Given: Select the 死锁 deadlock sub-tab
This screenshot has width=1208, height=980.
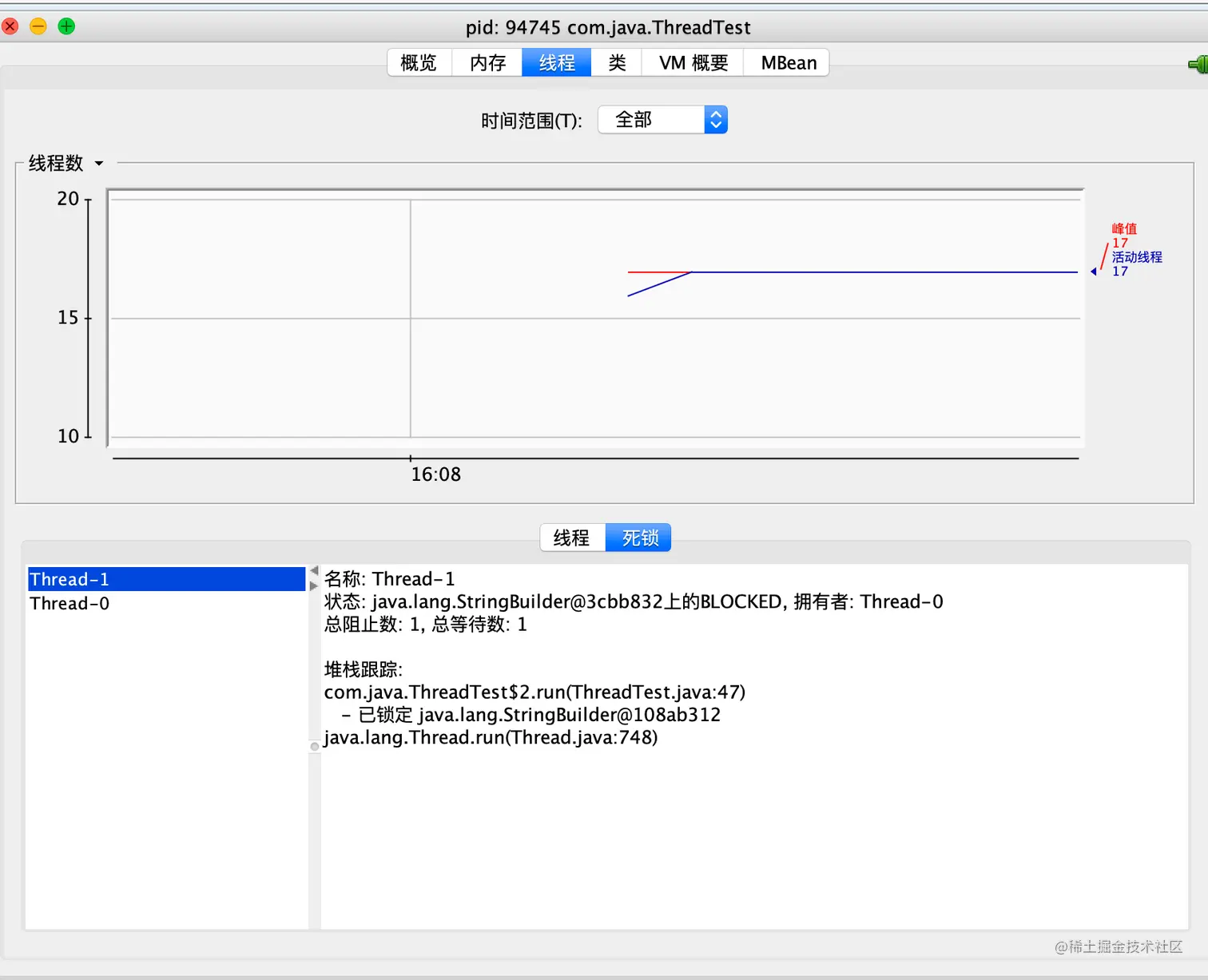Looking at the screenshot, I should [639, 538].
